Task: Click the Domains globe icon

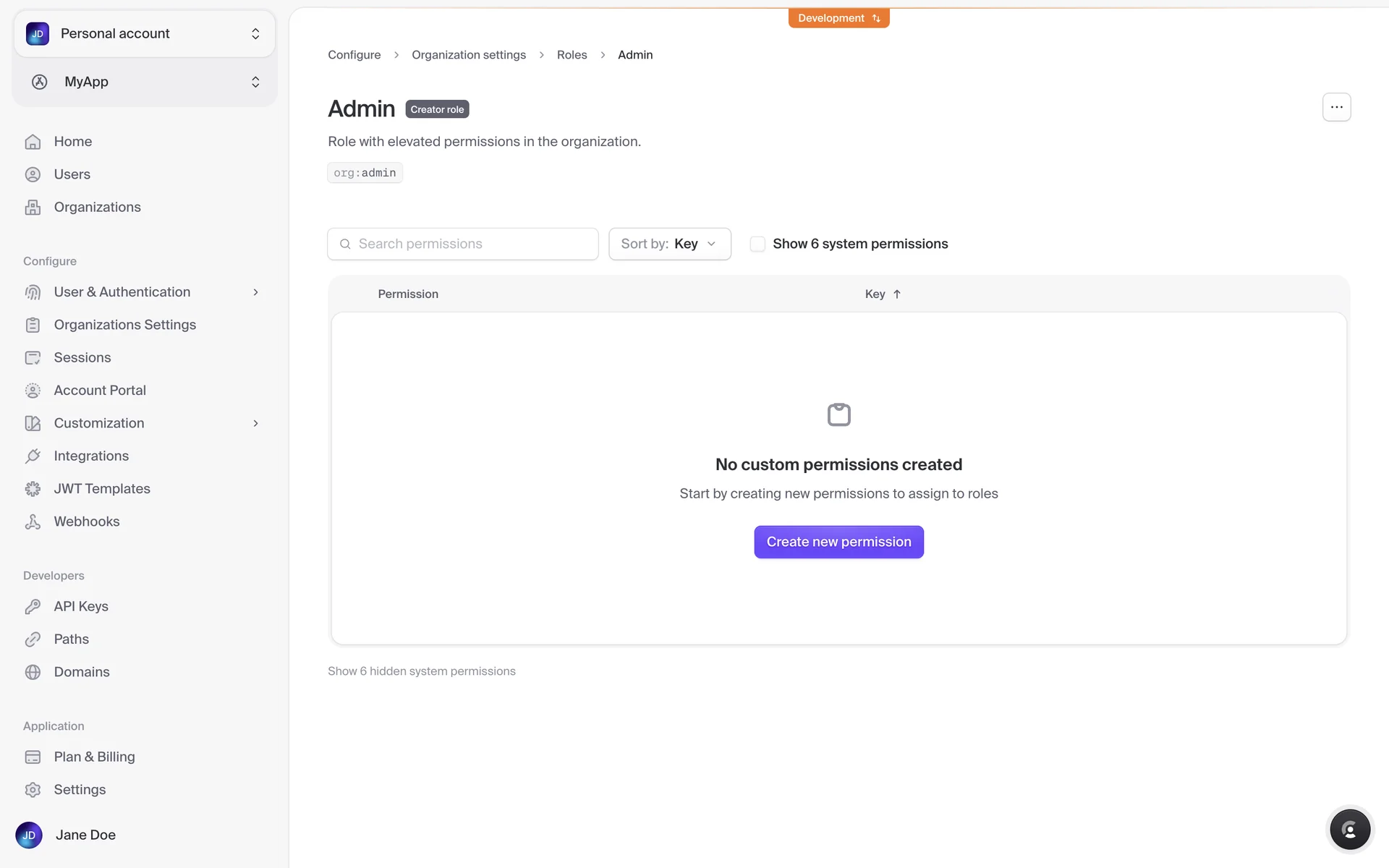Action: pyautogui.click(x=33, y=672)
